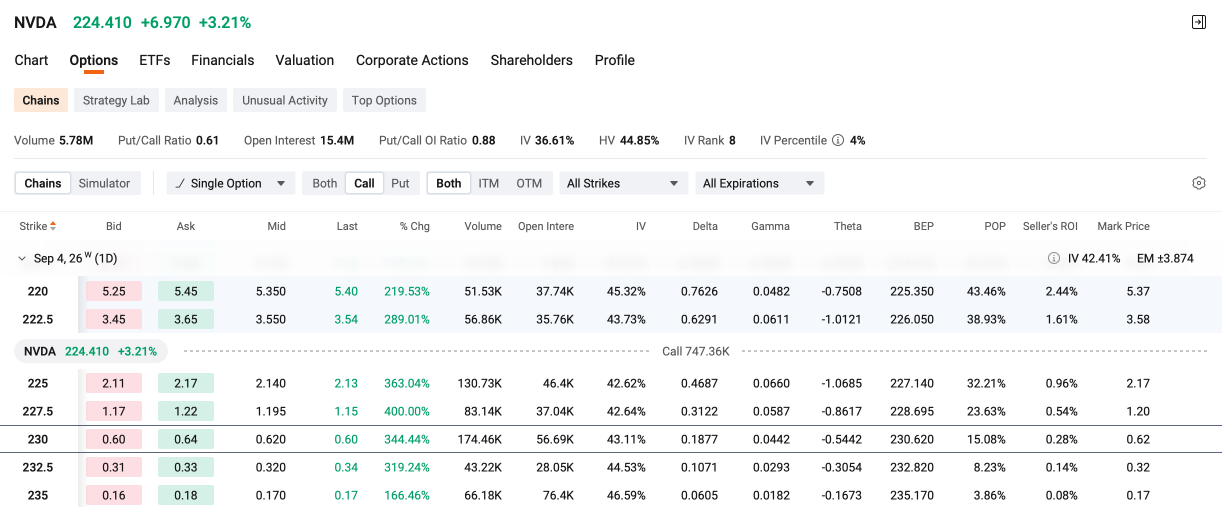1222x507 pixels.
Task: Click the 43.46% POP value
Action: [986, 291]
